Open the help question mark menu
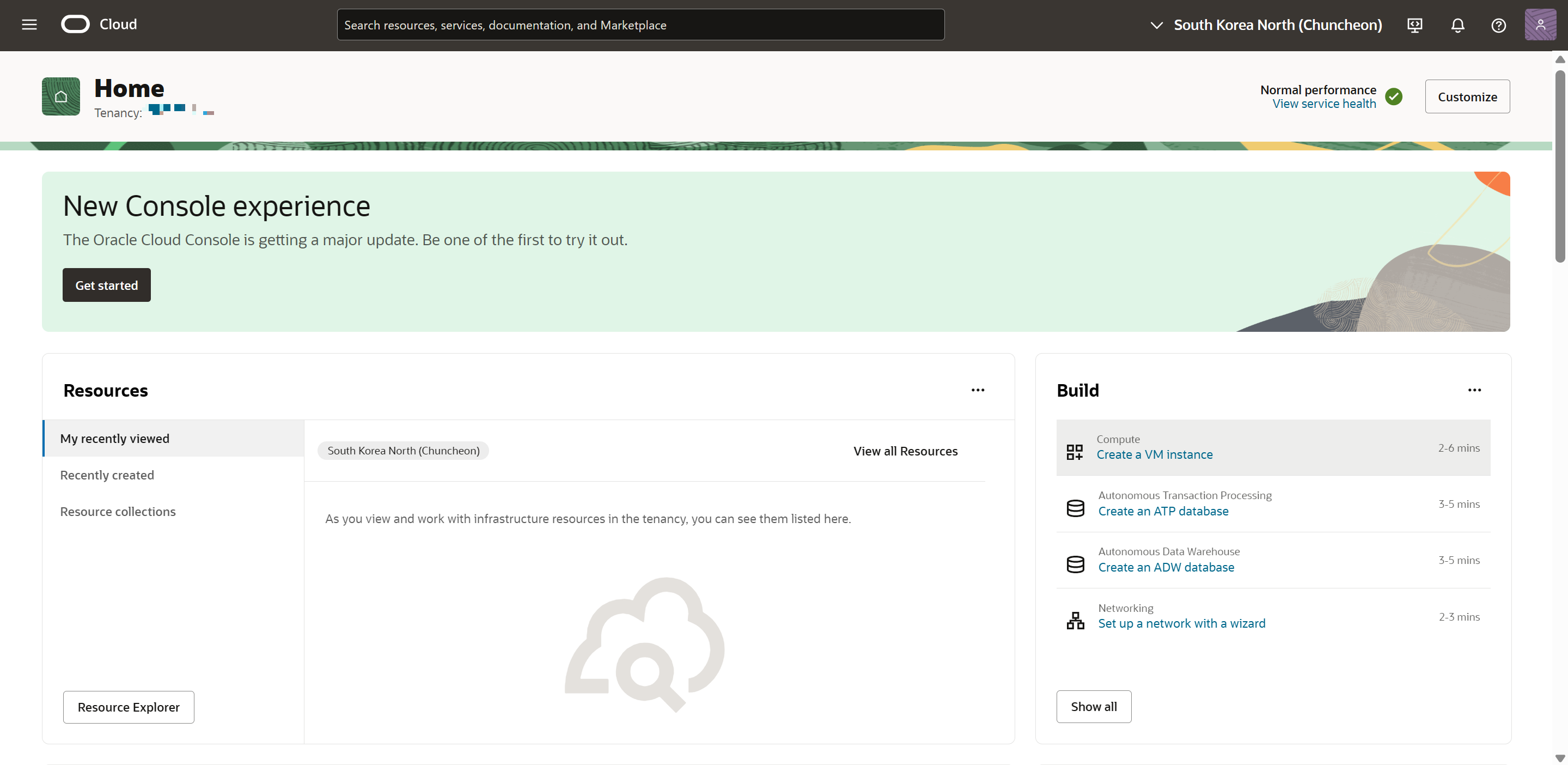This screenshot has height=765, width=1568. (1498, 25)
